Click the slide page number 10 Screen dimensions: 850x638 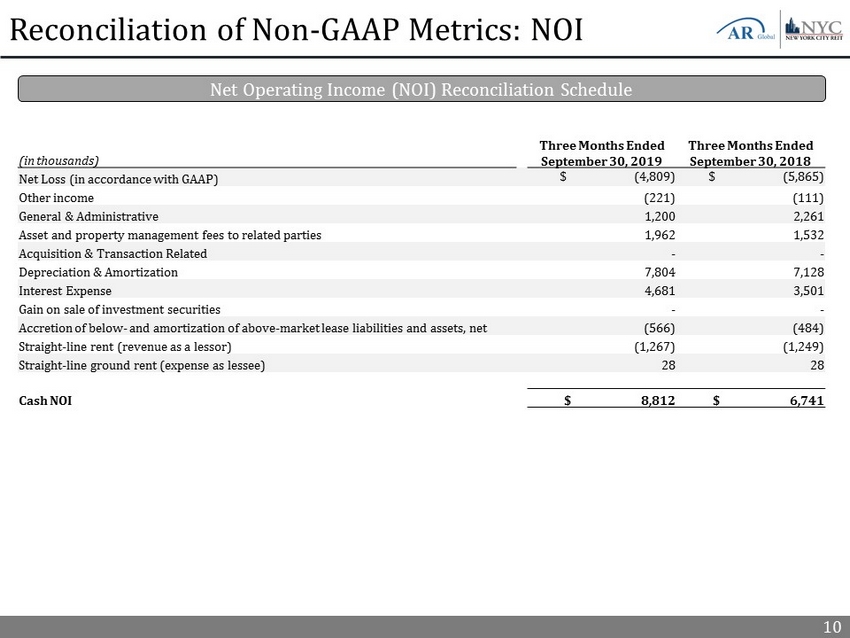coord(831,627)
